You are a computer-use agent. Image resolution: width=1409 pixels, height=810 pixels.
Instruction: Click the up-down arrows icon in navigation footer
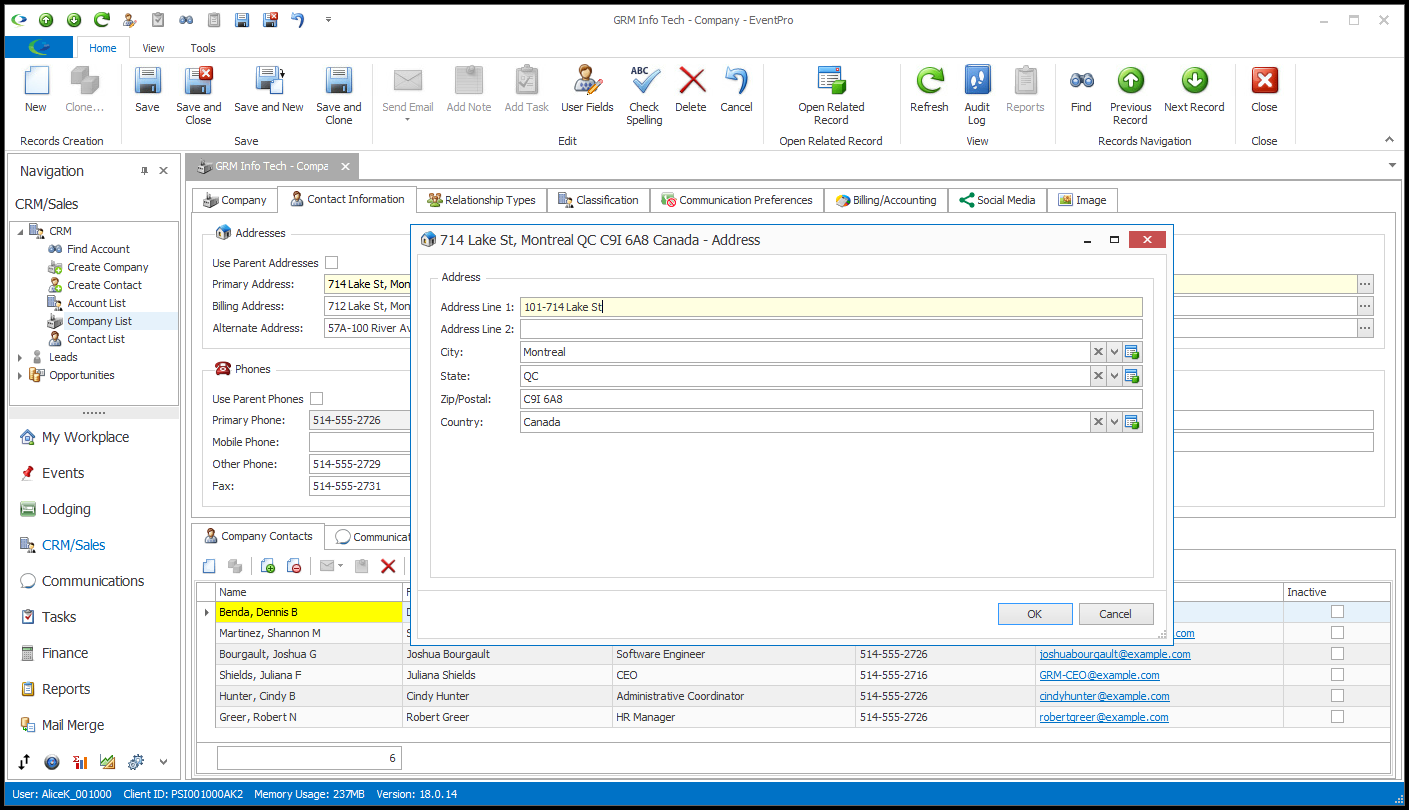[x=24, y=761]
